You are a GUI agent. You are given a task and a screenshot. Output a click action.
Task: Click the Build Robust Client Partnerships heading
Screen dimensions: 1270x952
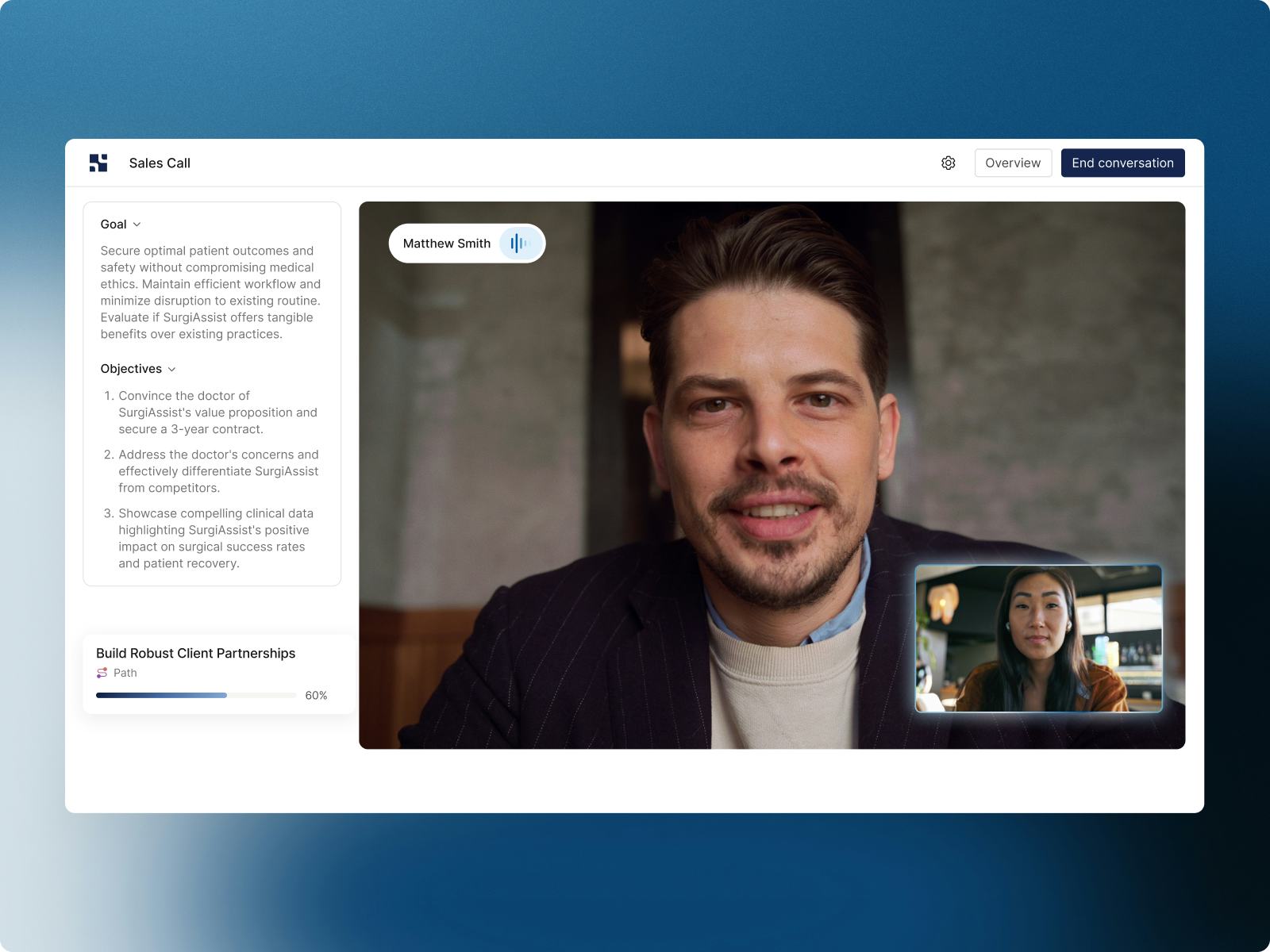pyautogui.click(x=195, y=653)
